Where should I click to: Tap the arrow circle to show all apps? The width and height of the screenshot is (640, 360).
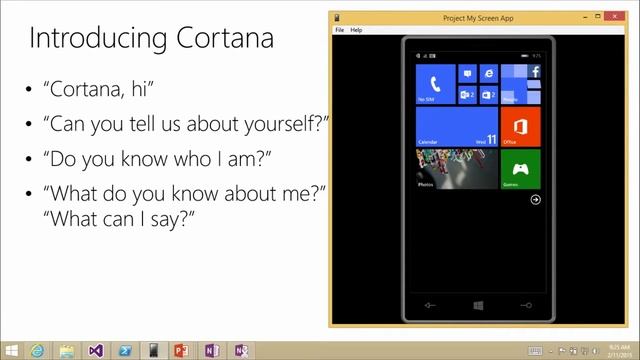536,200
